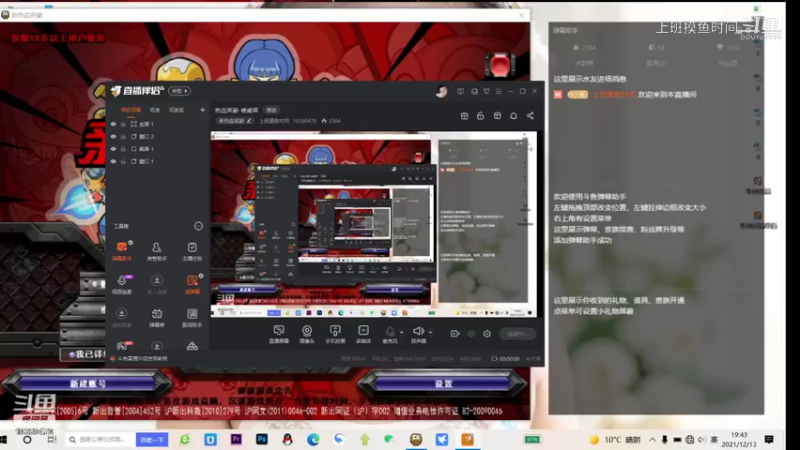Add a desktop screen capture source (桌面屏幕)

[279, 334]
